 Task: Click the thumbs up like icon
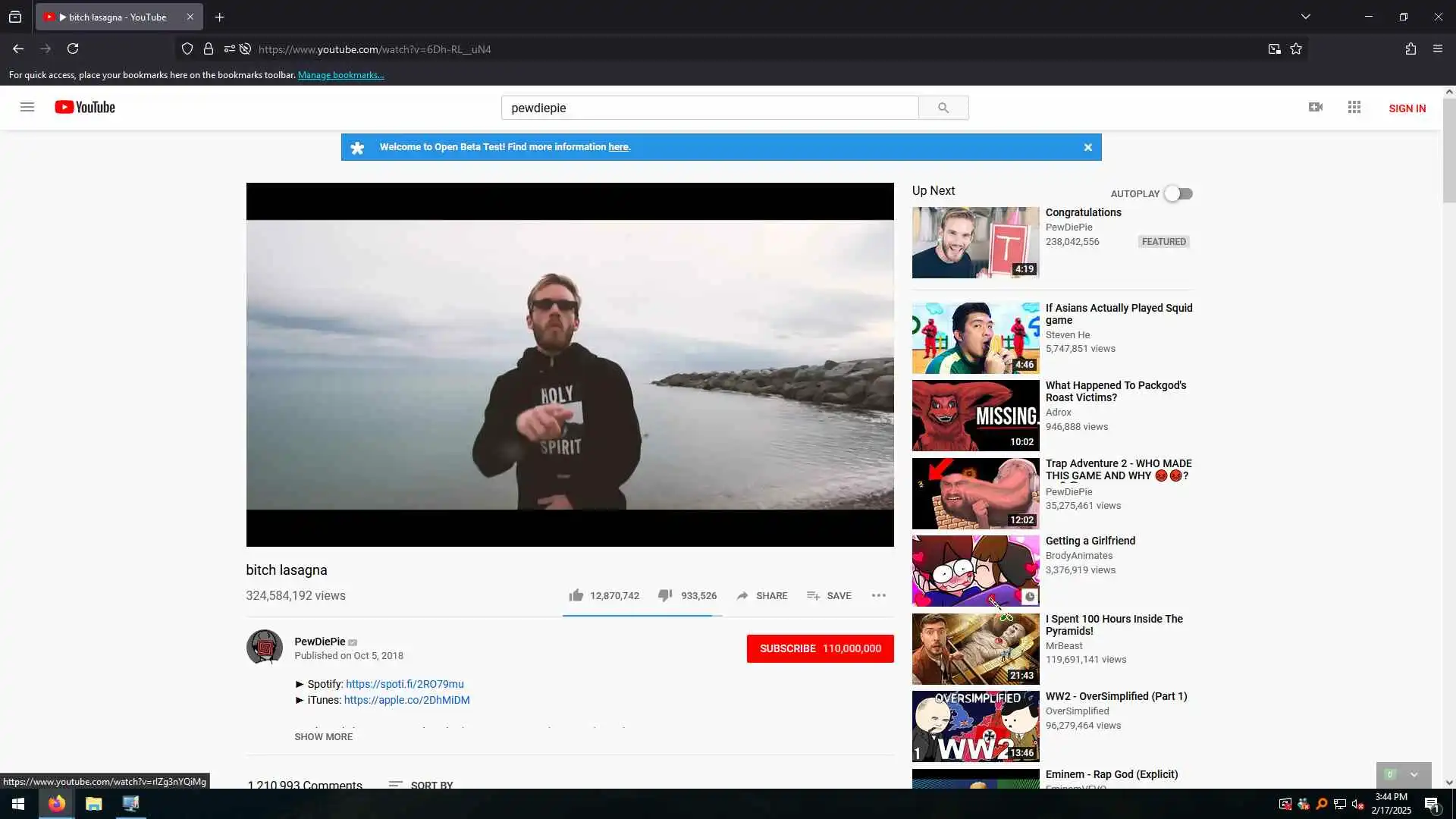click(576, 595)
